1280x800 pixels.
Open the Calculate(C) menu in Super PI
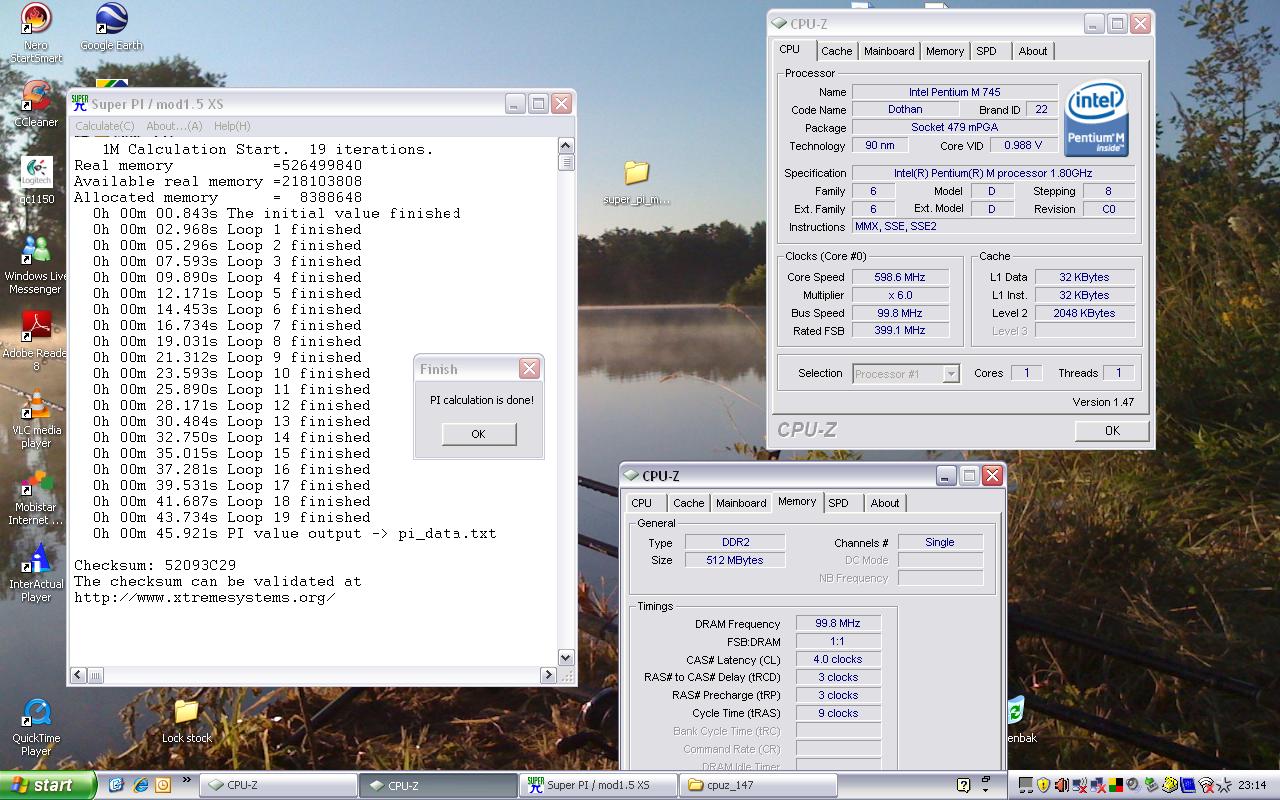point(104,126)
